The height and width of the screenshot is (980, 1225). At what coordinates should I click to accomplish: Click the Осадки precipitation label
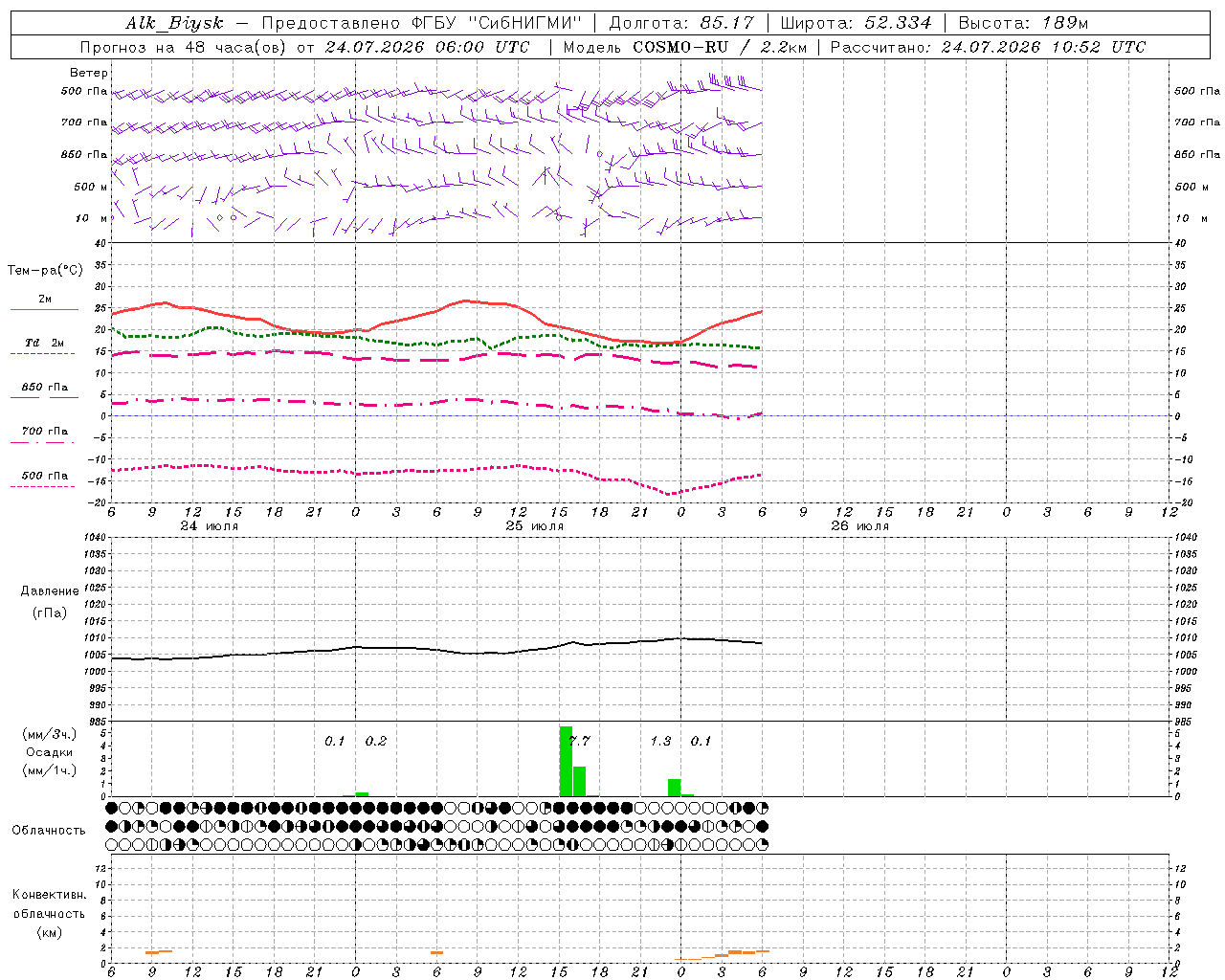click(50, 752)
